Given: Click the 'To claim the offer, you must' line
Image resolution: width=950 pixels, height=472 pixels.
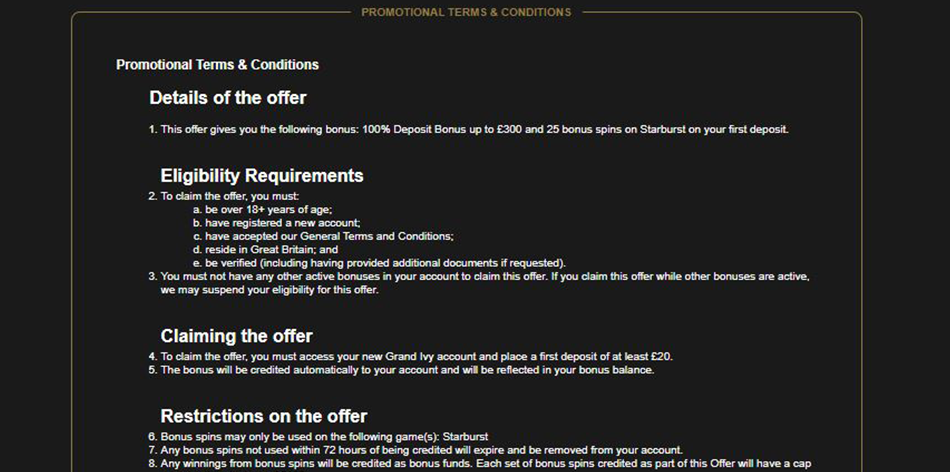Looking at the screenshot, I should tap(230, 196).
